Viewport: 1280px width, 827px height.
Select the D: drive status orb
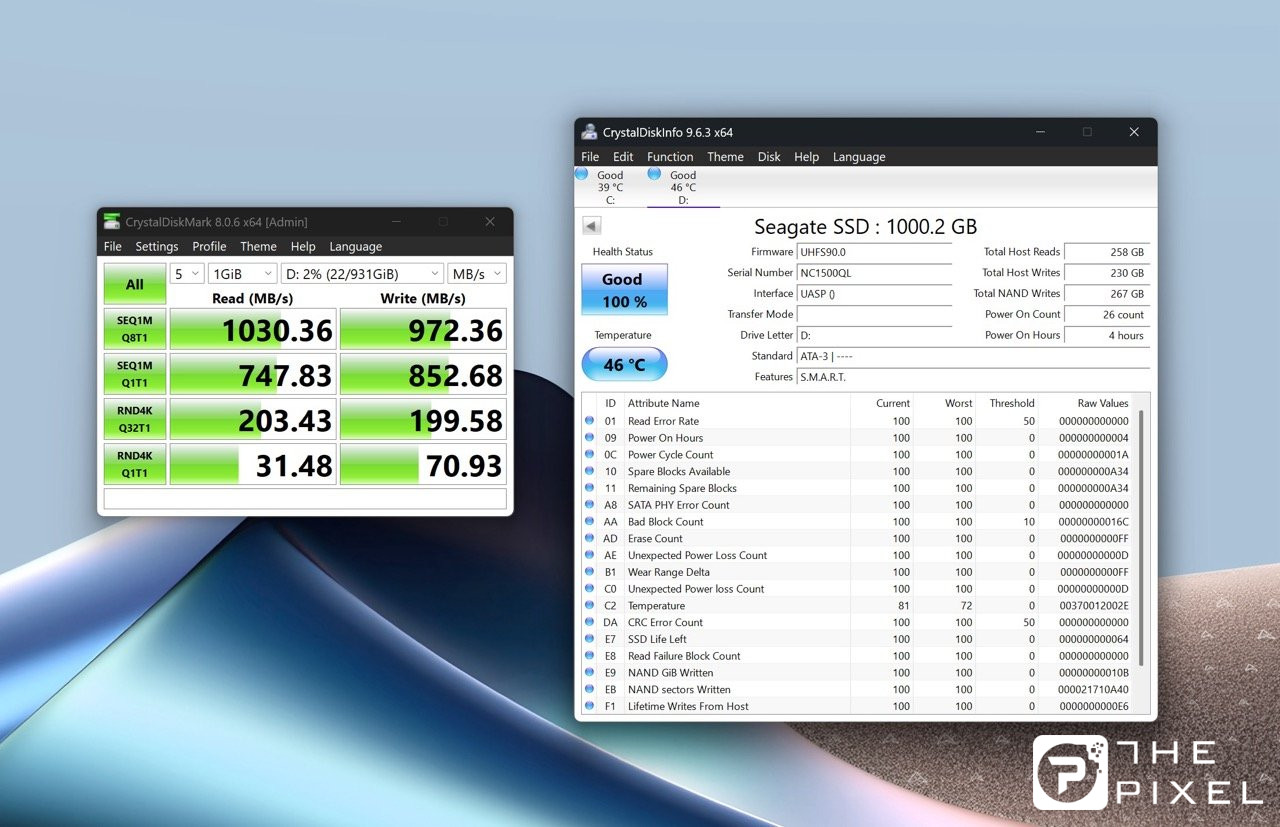click(x=654, y=174)
